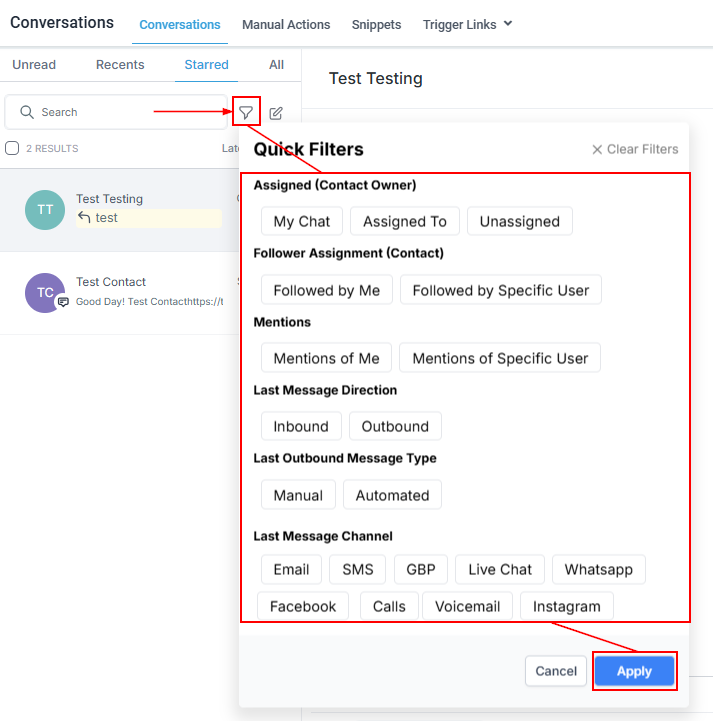
Task: Select the Email channel filter
Action: pos(291,569)
